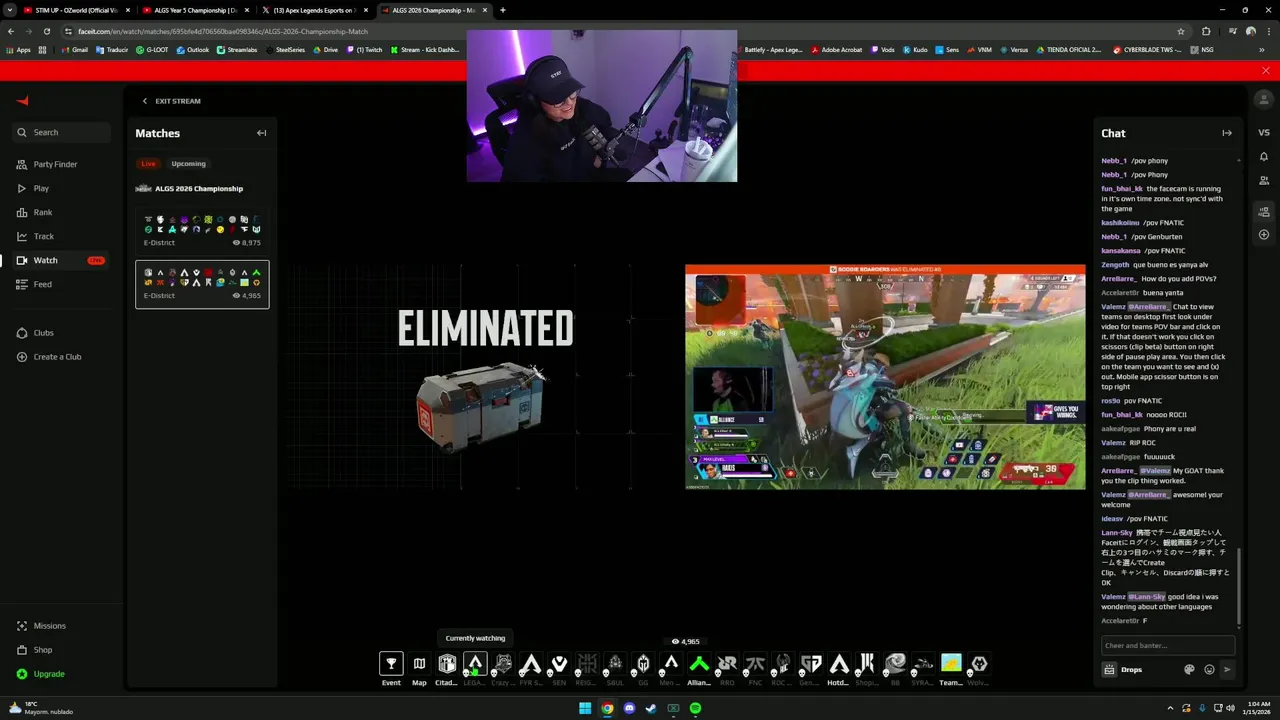This screenshot has width=1280, height=720.
Task: Open Gmail bookmark
Action: (x=74, y=49)
